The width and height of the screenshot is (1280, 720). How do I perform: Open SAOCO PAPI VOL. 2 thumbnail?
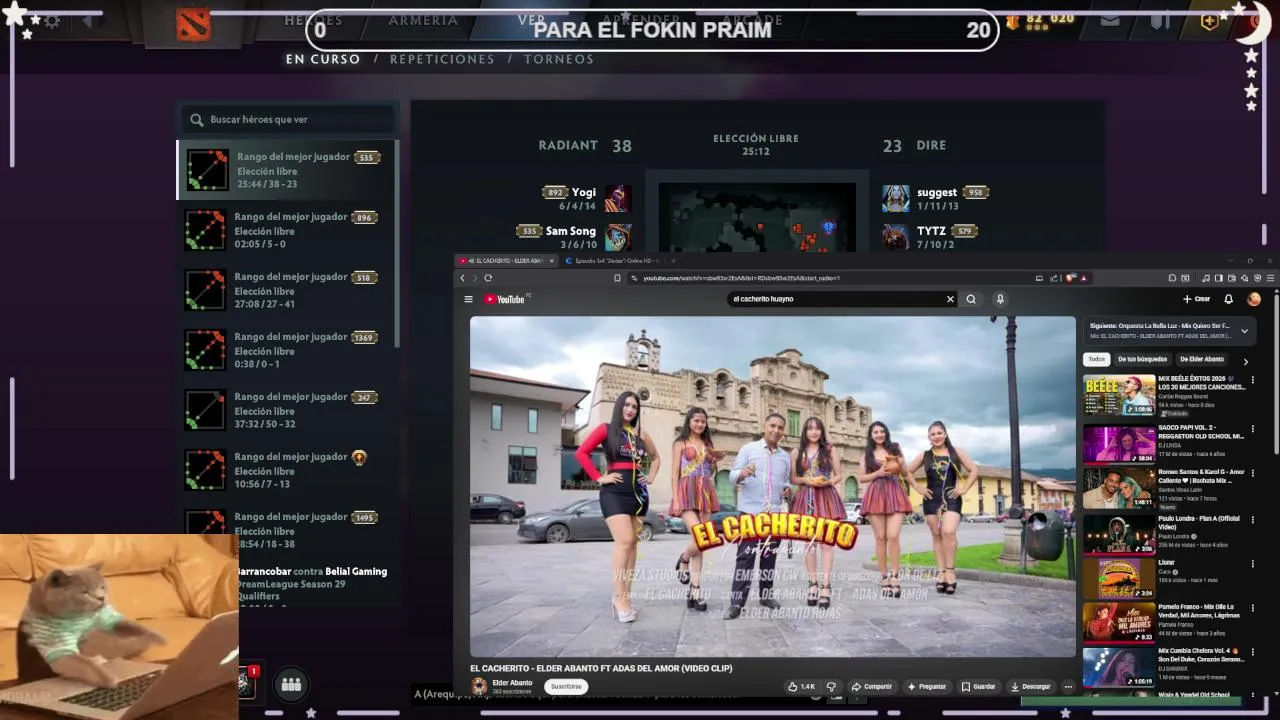(x=1119, y=443)
